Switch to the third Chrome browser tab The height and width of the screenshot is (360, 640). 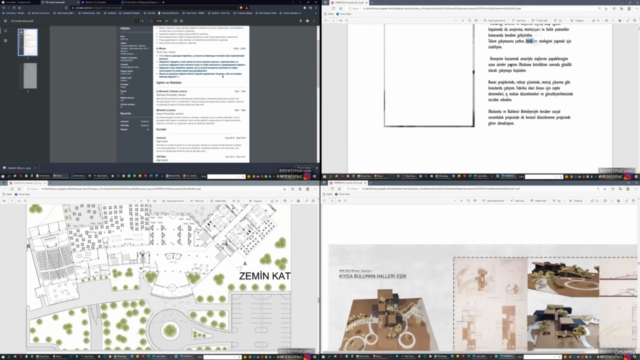tap(100, 2)
